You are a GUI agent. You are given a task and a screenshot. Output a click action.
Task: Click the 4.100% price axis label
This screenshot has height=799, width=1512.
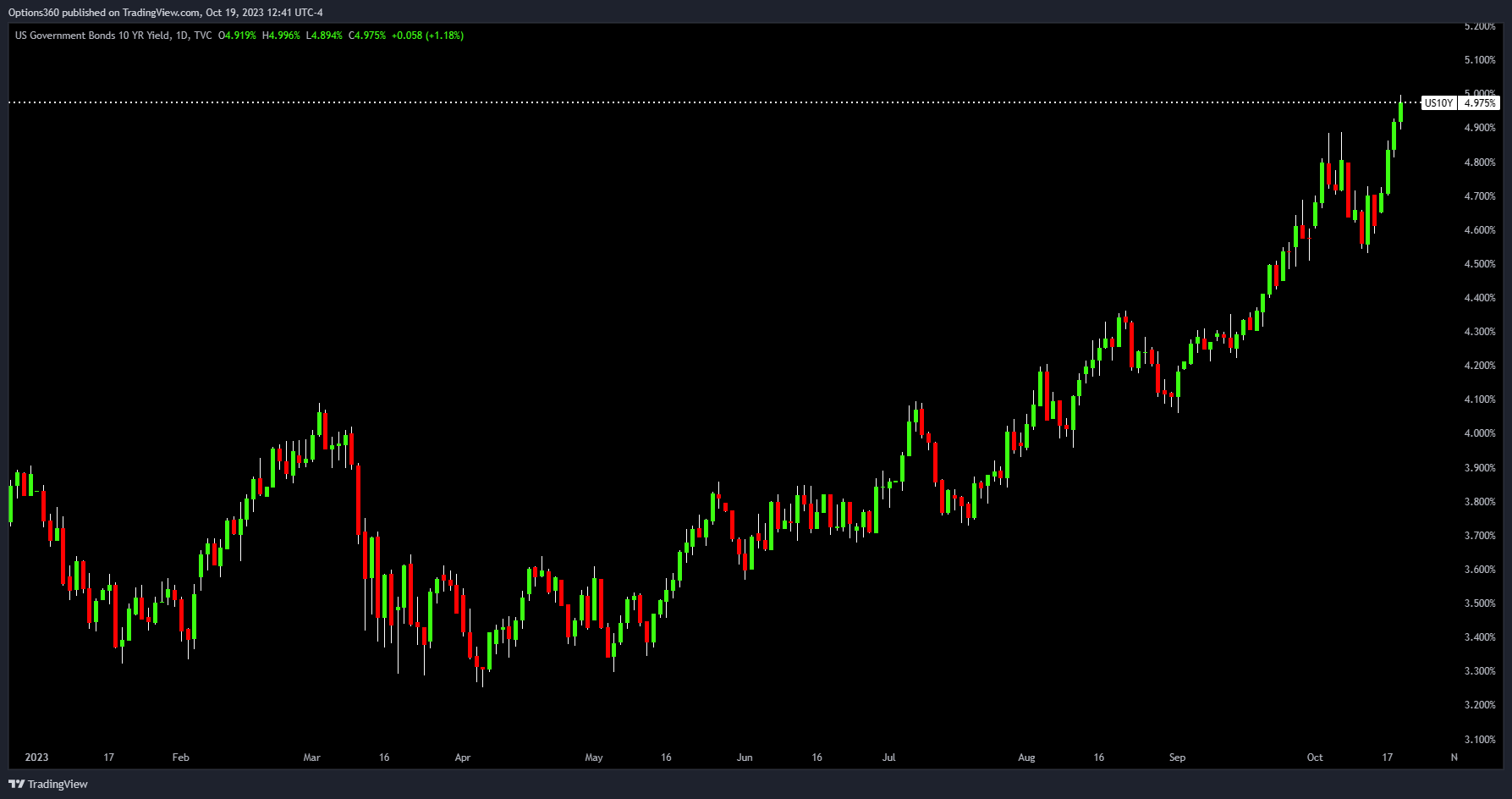click(x=1480, y=399)
